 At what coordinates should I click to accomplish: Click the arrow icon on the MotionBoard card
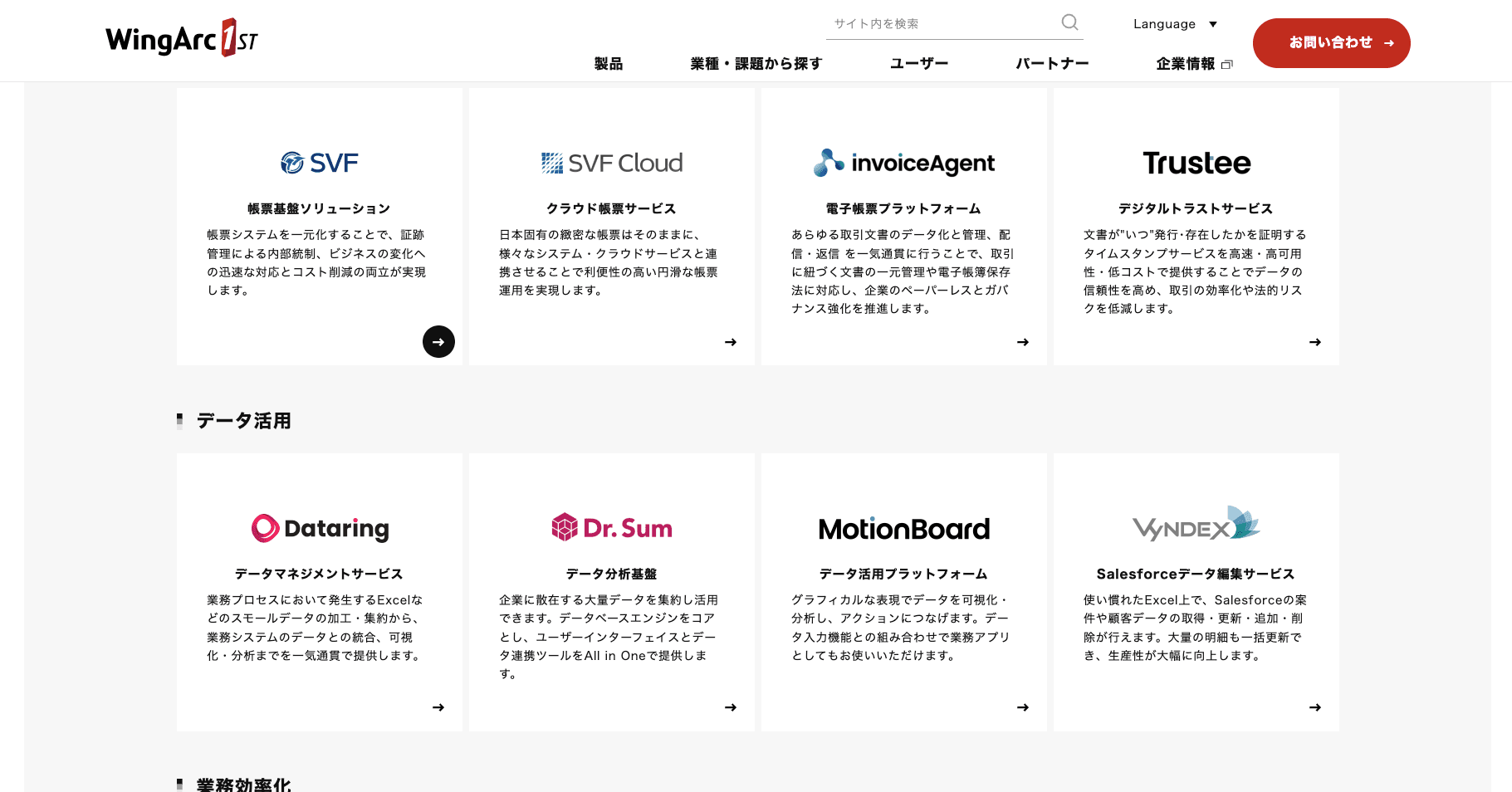pos(1023,707)
